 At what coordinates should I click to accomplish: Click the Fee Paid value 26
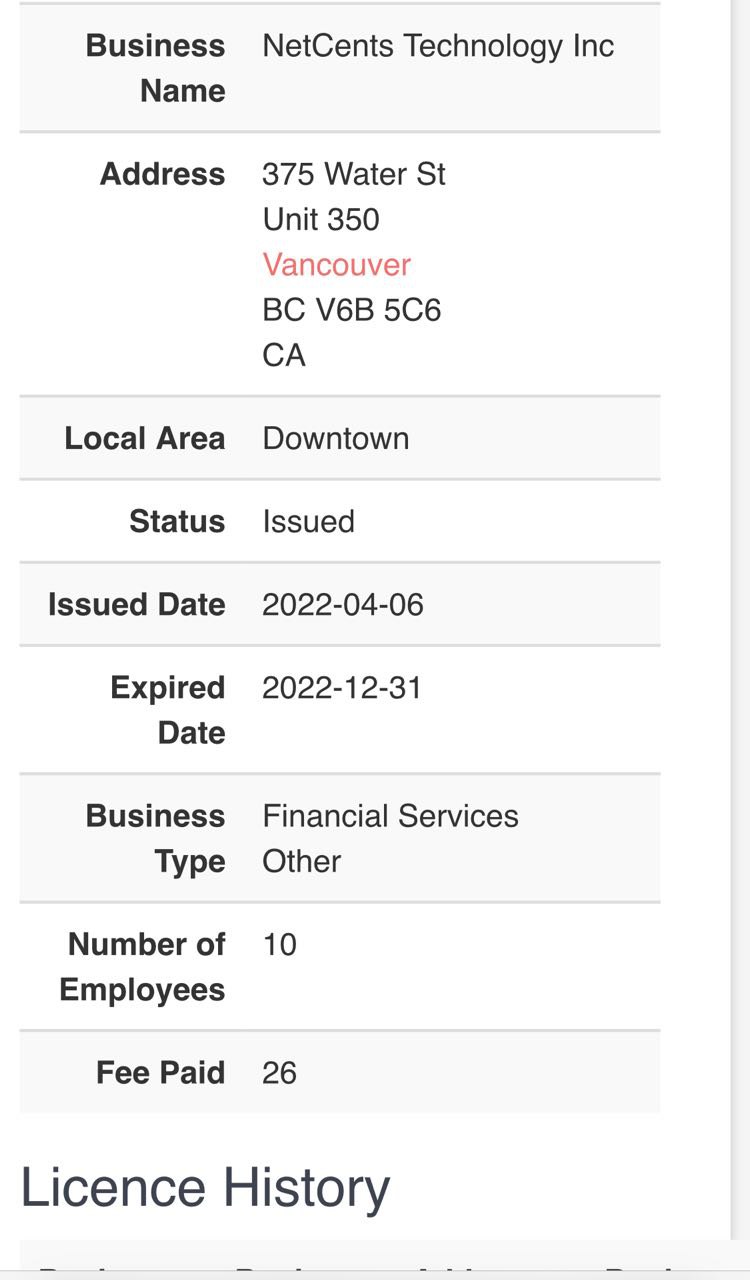(x=279, y=1072)
